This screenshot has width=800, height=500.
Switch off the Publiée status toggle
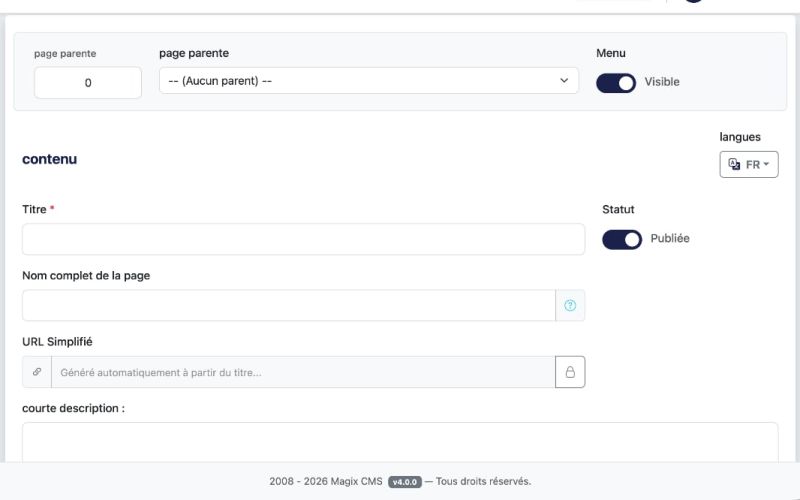(x=622, y=239)
